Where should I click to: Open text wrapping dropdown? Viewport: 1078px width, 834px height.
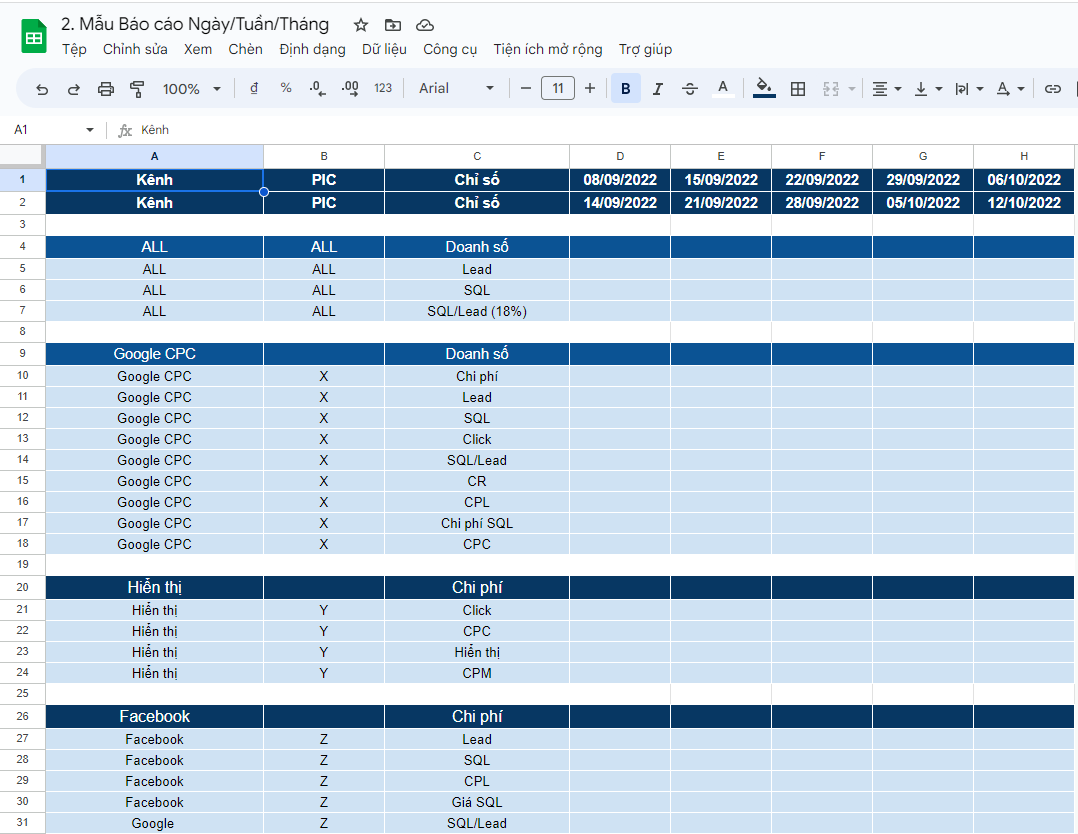tap(969, 89)
